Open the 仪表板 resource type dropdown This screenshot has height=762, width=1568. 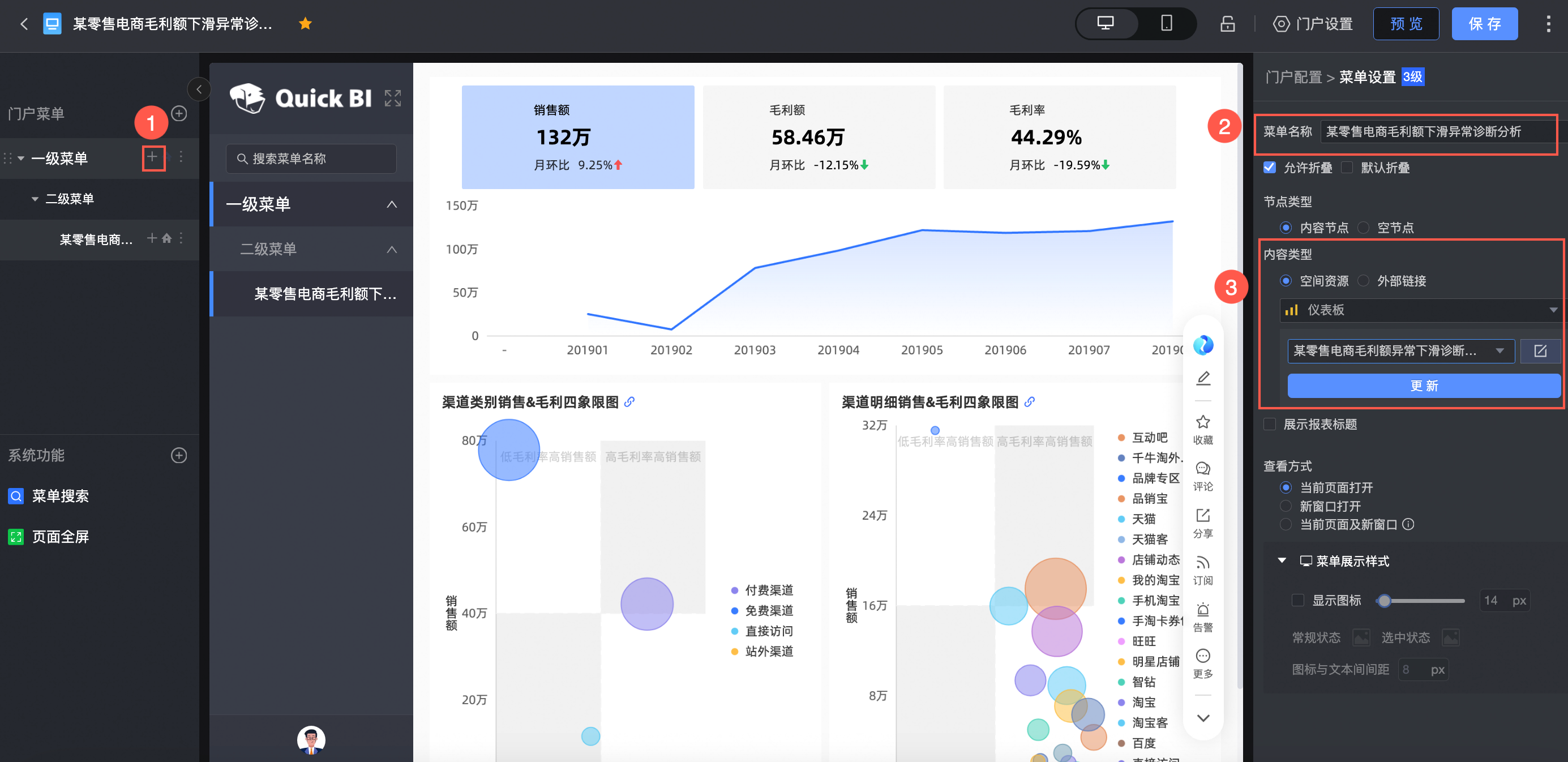click(x=1419, y=310)
